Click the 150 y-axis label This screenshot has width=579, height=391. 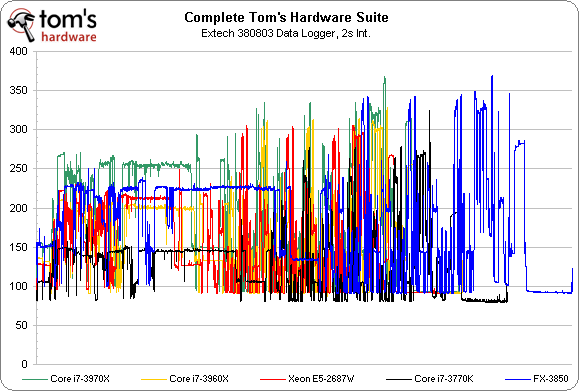(19, 247)
